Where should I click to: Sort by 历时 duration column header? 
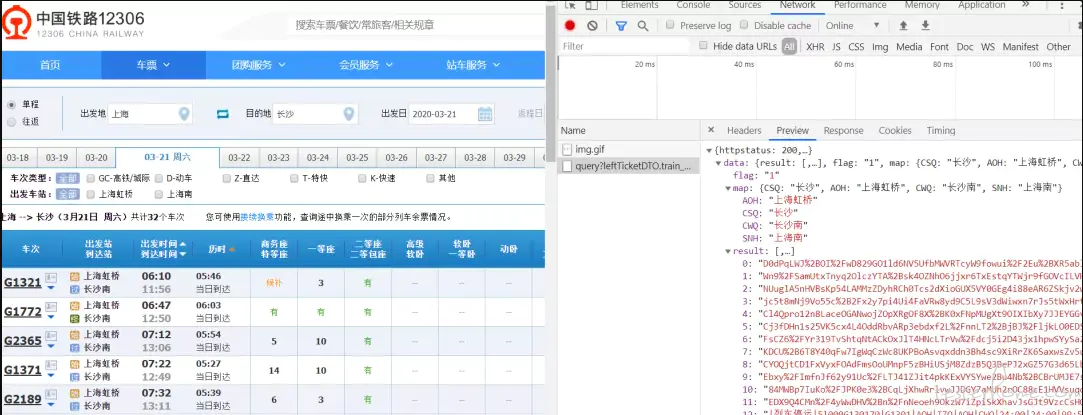coord(223,249)
